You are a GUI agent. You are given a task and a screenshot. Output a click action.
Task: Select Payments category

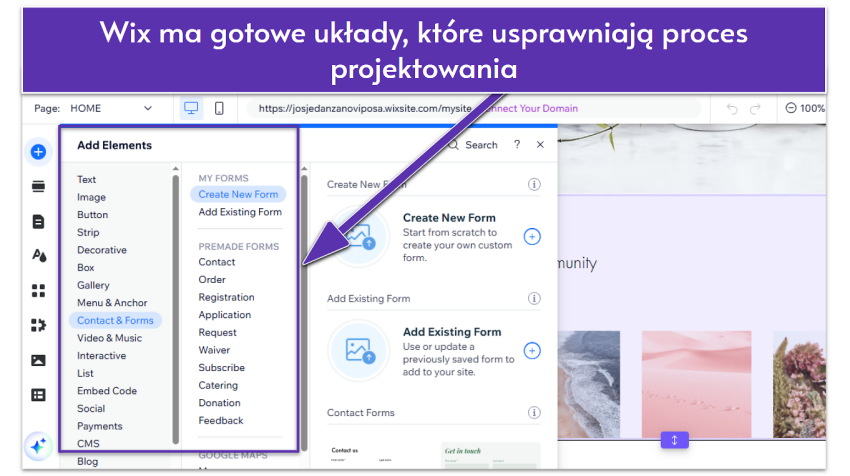click(99, 426)
